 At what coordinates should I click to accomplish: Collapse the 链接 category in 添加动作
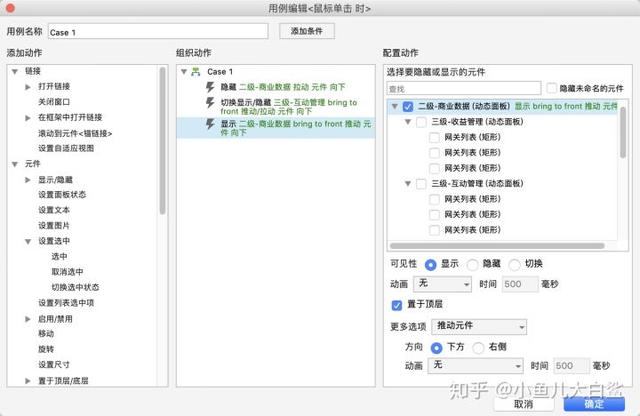pos(15,71)
